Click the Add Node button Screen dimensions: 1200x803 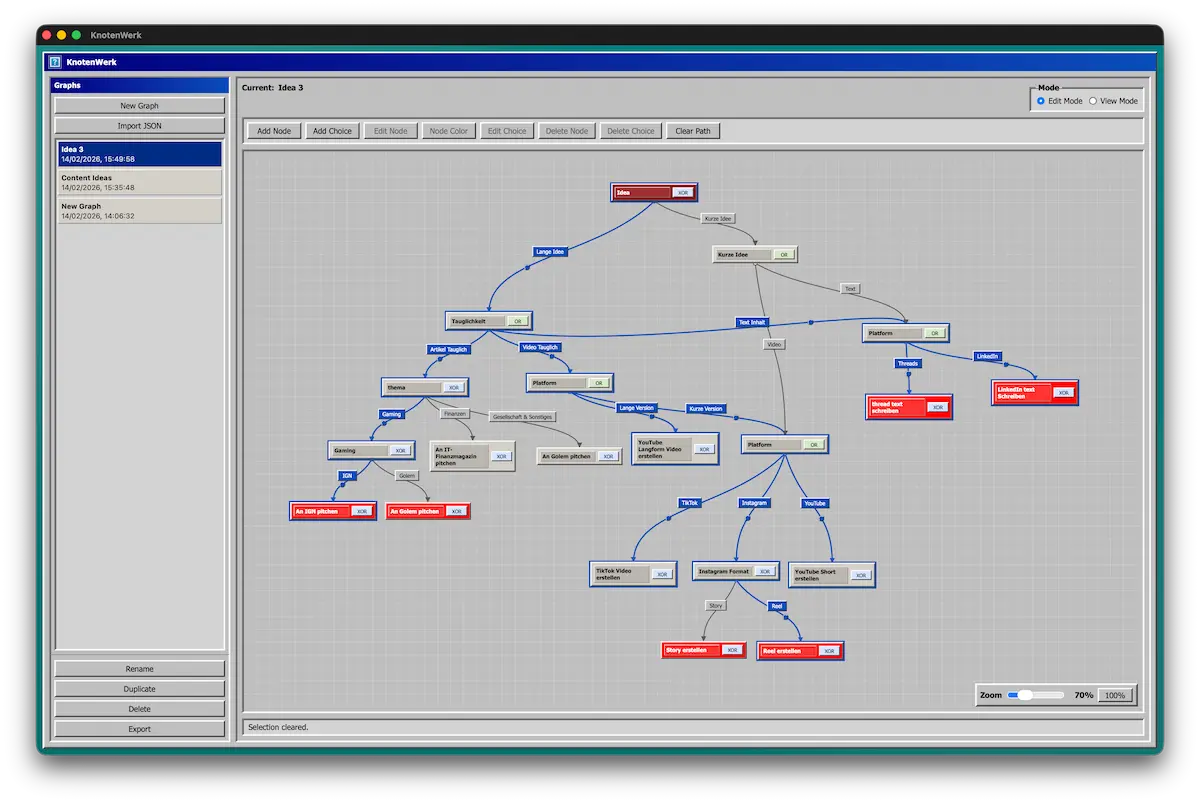tap(274, 130)
